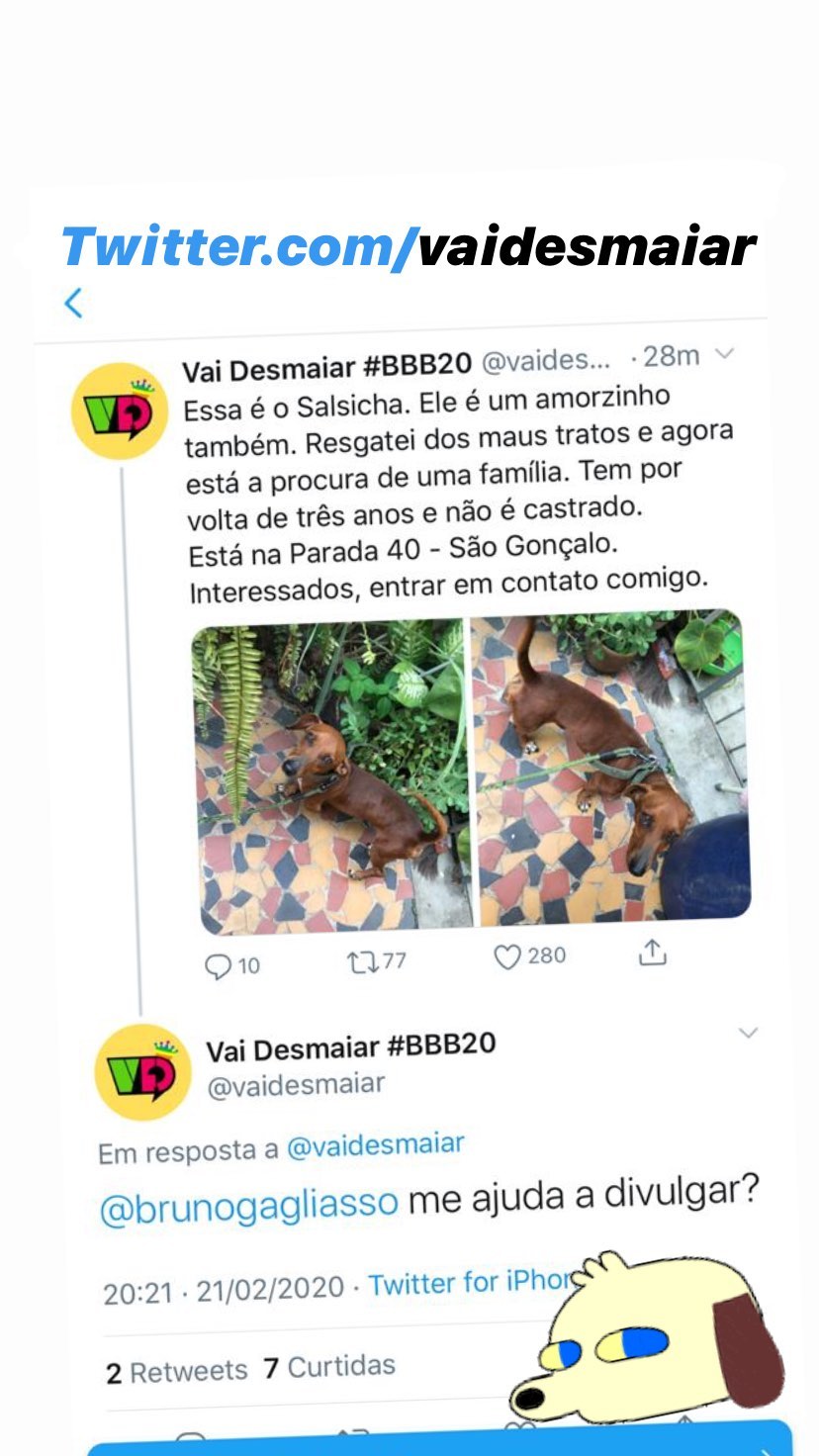
Task: Open the right photo of the dachshund
Action: click(610, 768)
